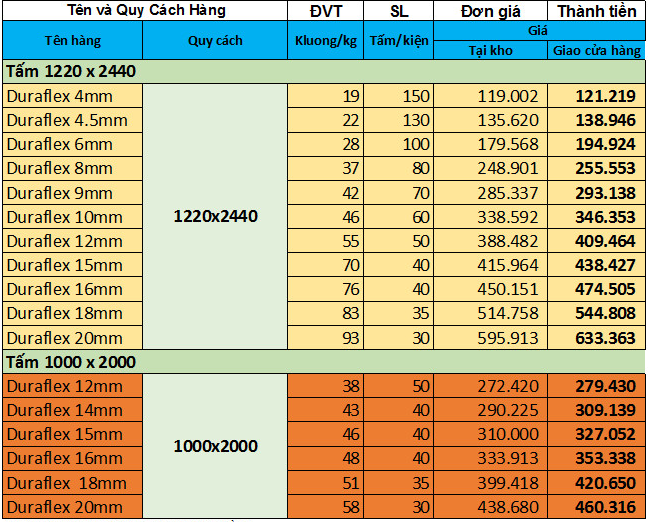
Task: Click the 'Quy cách' subheader cell
Action: click(215, 40)
